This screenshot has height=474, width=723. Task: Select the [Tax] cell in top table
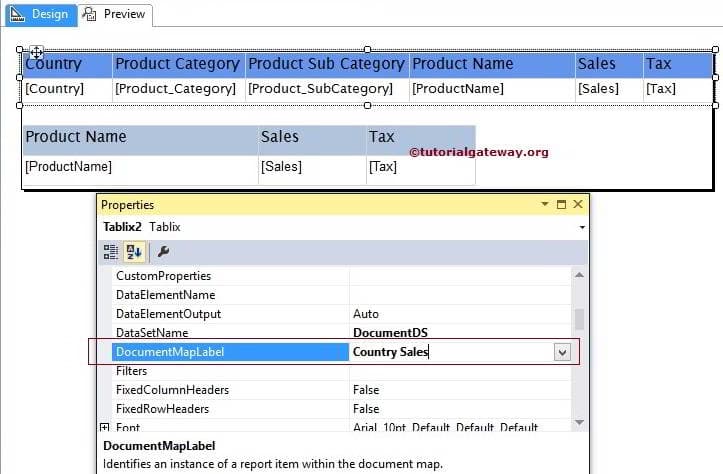(x=678, y=89)
